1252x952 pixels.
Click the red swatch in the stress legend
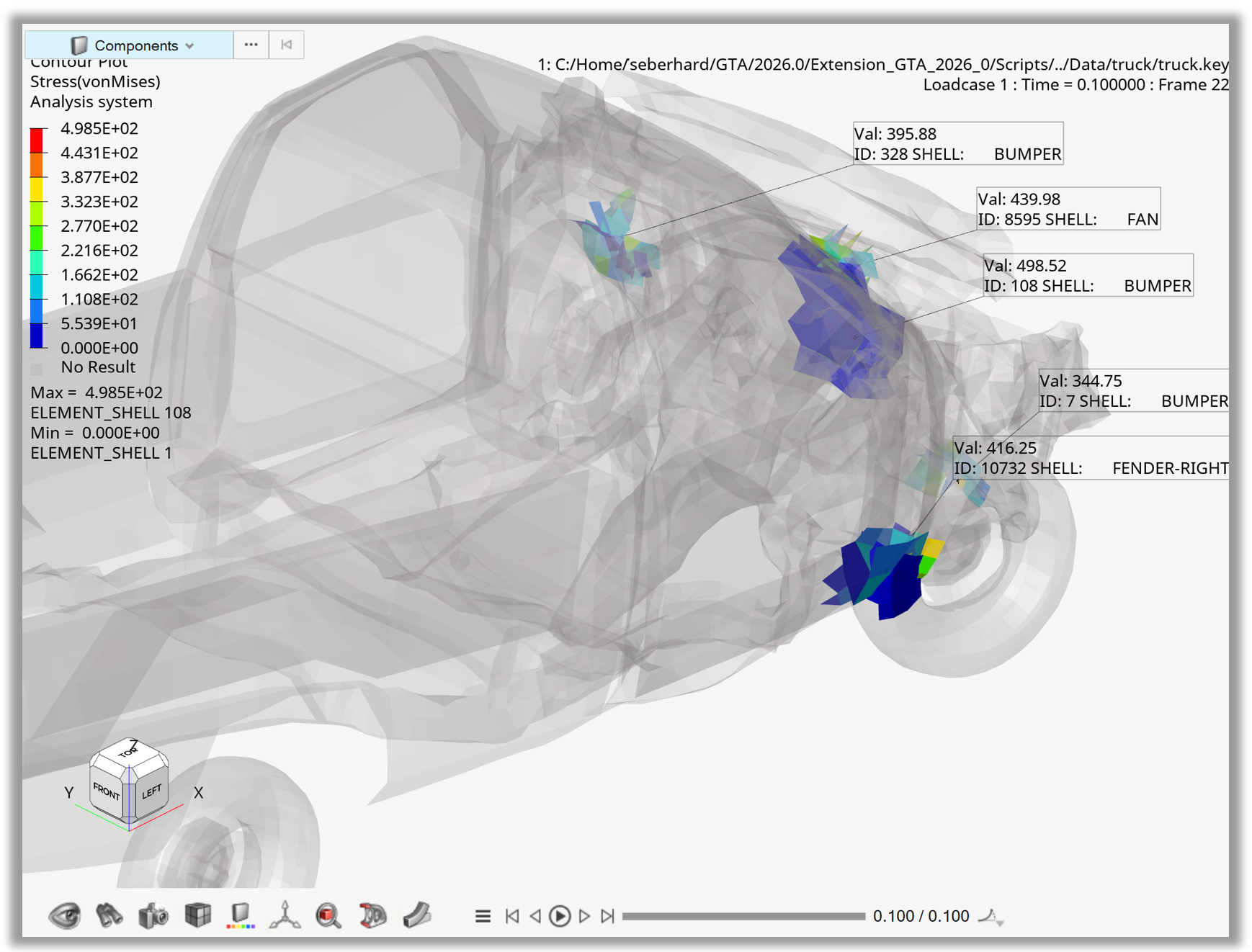37,134
